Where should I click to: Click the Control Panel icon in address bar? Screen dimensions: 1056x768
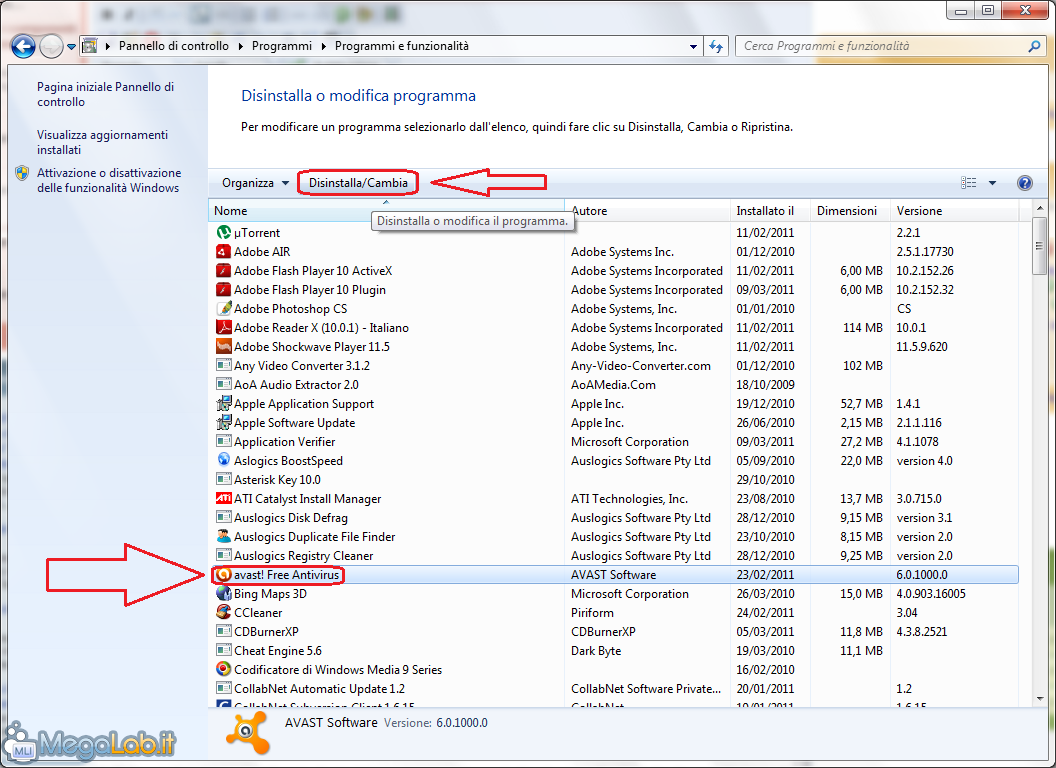click(89, 46)
